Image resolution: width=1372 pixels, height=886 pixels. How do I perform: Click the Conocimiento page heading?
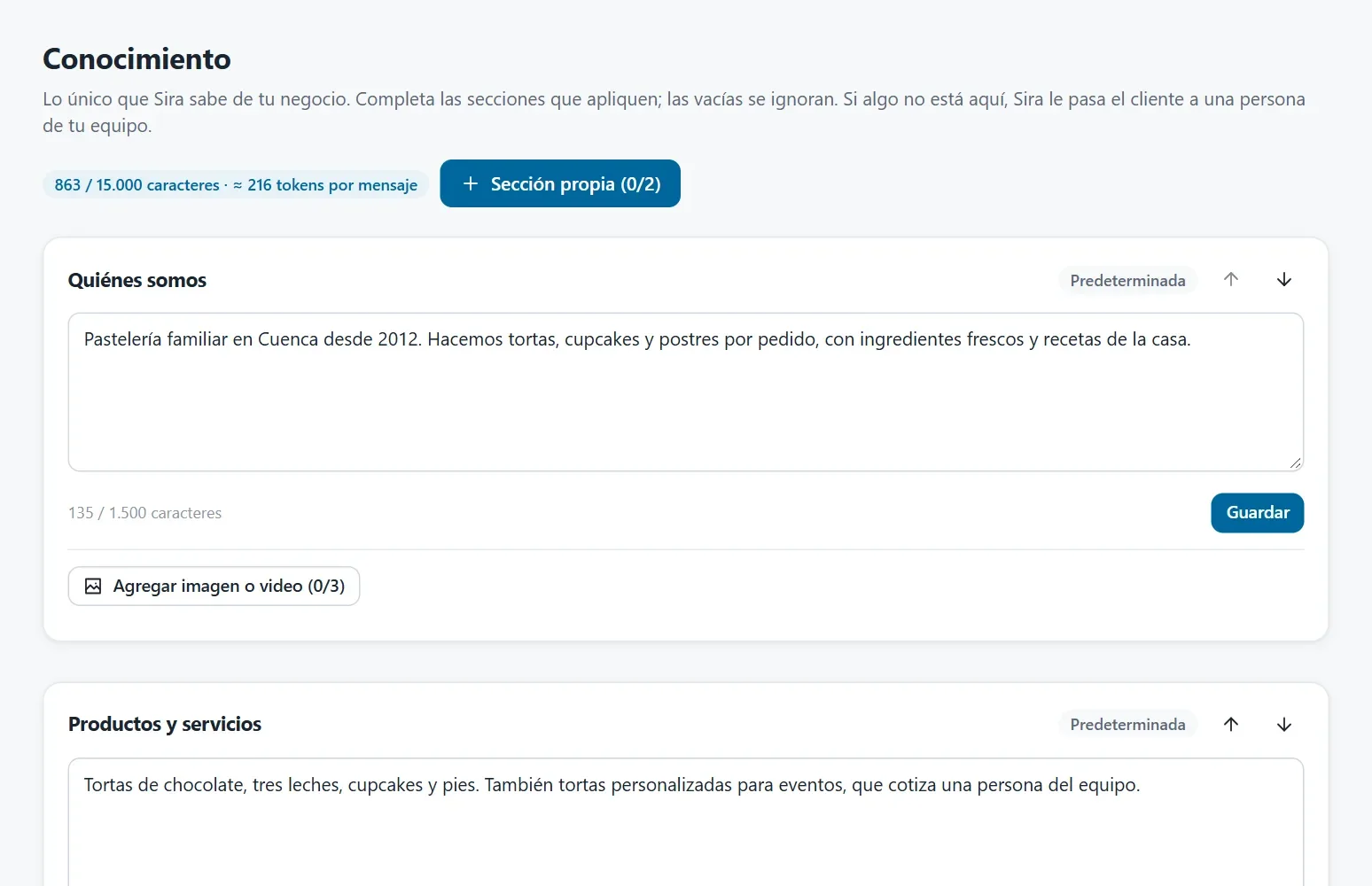136,58
